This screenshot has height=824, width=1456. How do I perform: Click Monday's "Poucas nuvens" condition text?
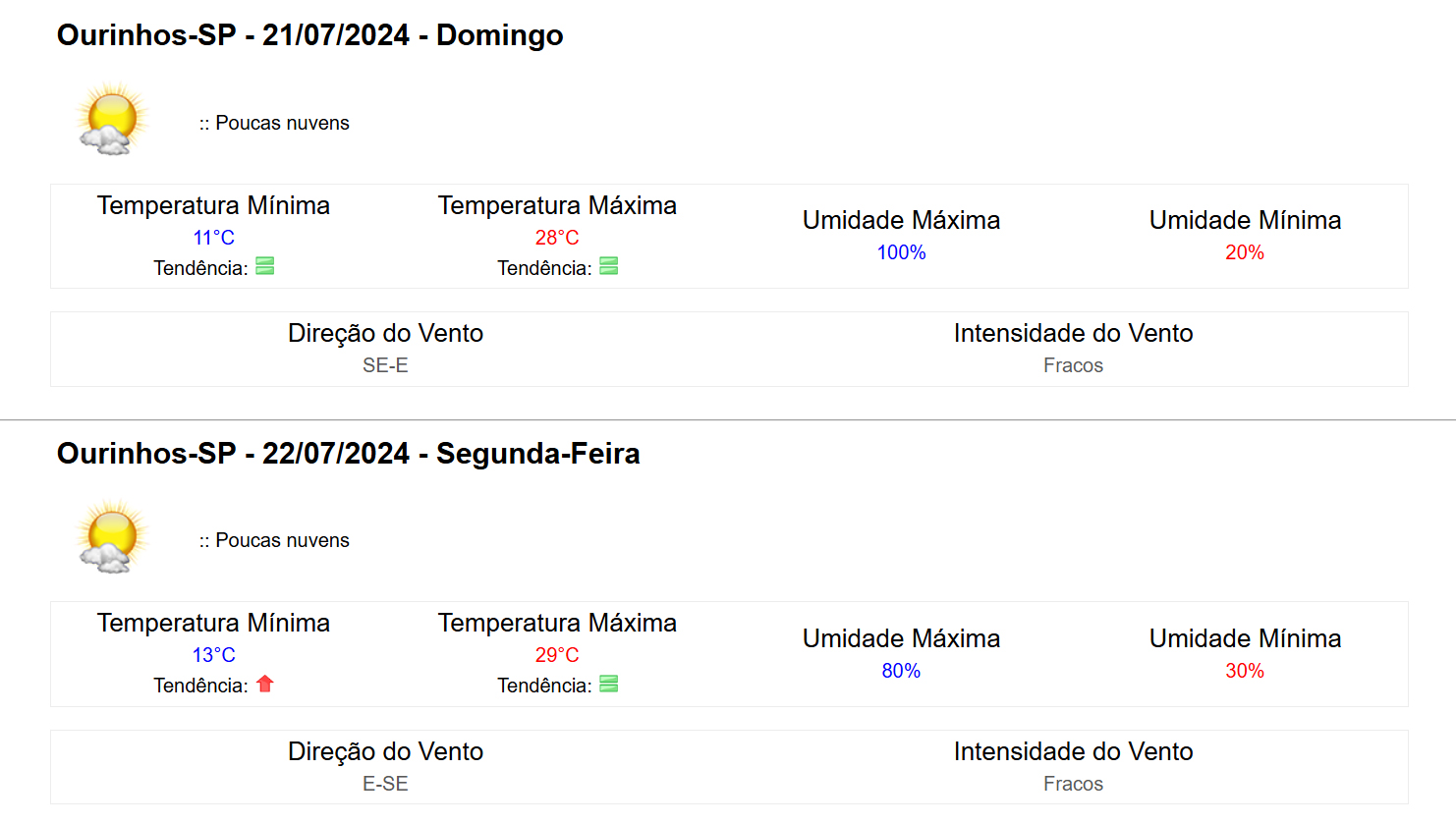tap(282, 540)
